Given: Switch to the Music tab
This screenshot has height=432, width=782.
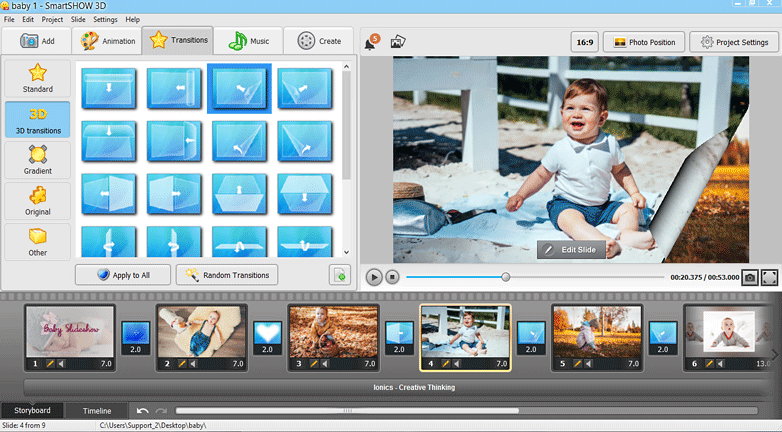Looking at the screenshot, I should 248,41.
